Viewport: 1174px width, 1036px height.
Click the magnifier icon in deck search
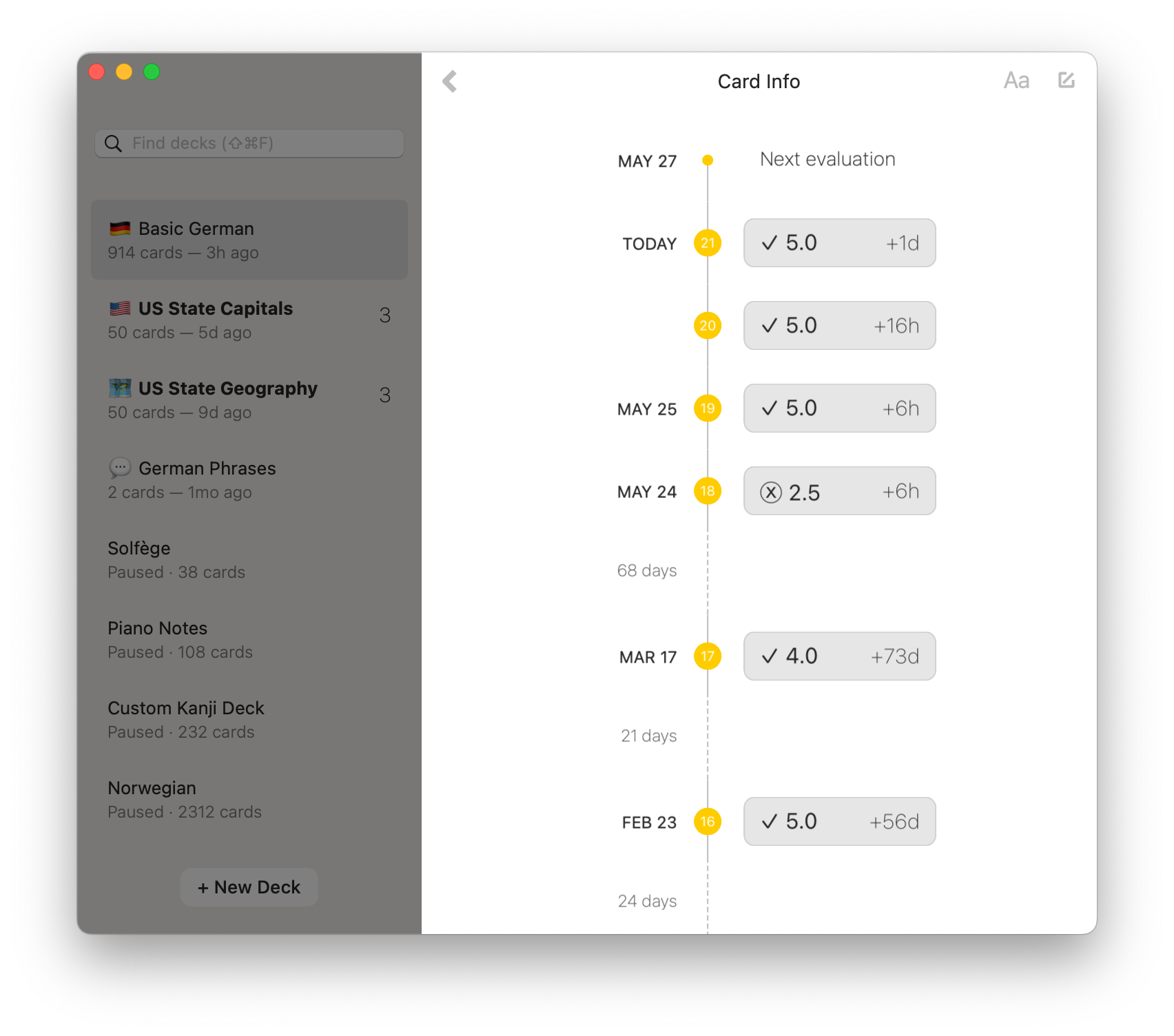coord(113,143)
